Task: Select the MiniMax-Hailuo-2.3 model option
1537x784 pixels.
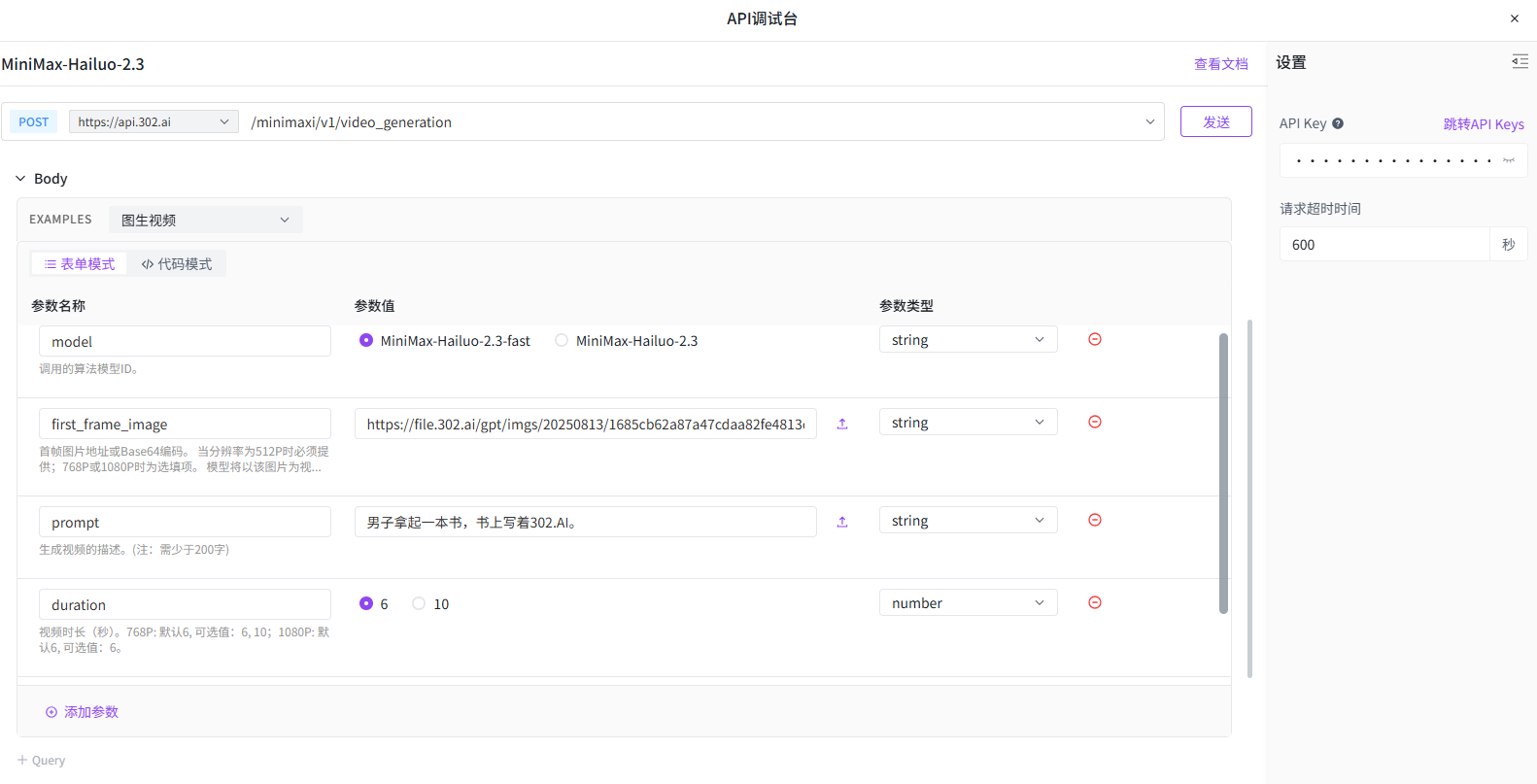Action: [x=562, y=340]
